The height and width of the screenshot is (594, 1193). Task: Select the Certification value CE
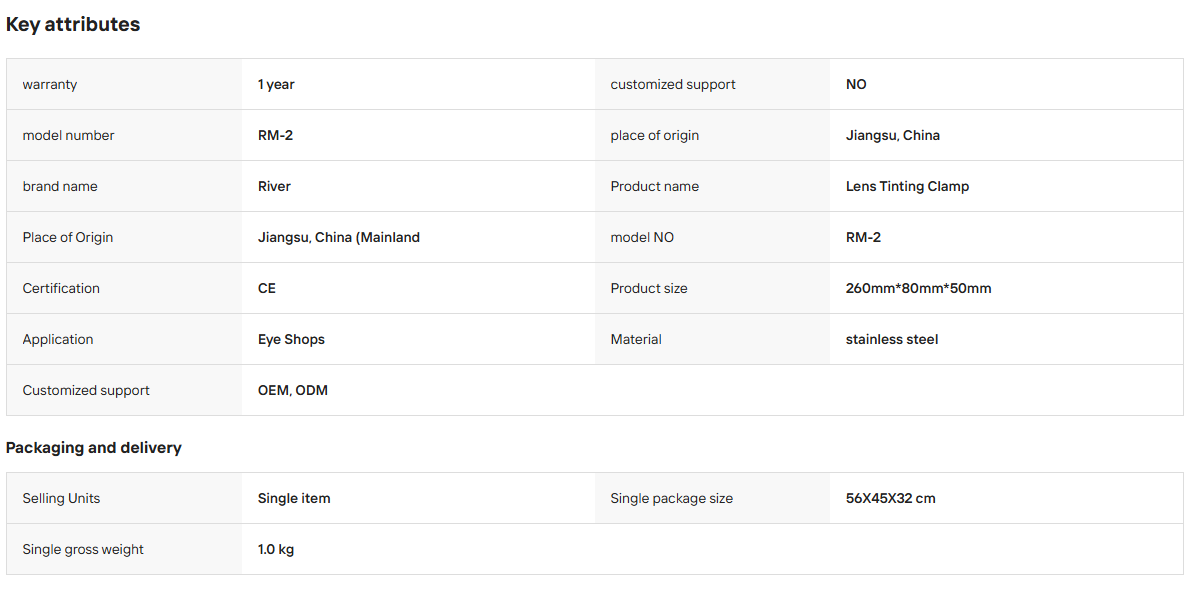[x=267, y=288]
